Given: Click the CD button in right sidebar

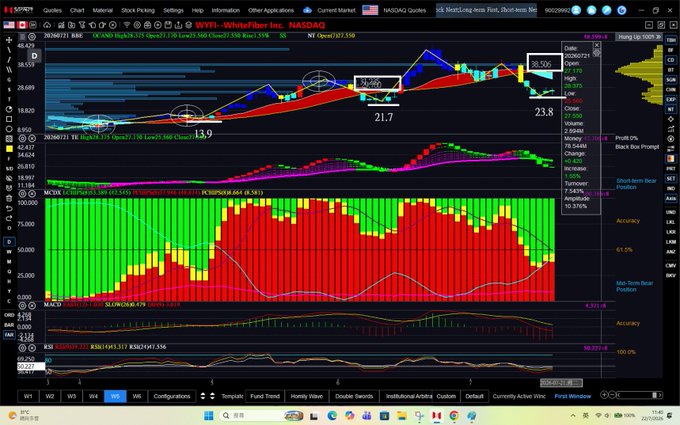Looking at the screenshot, I should pos(670,60).
